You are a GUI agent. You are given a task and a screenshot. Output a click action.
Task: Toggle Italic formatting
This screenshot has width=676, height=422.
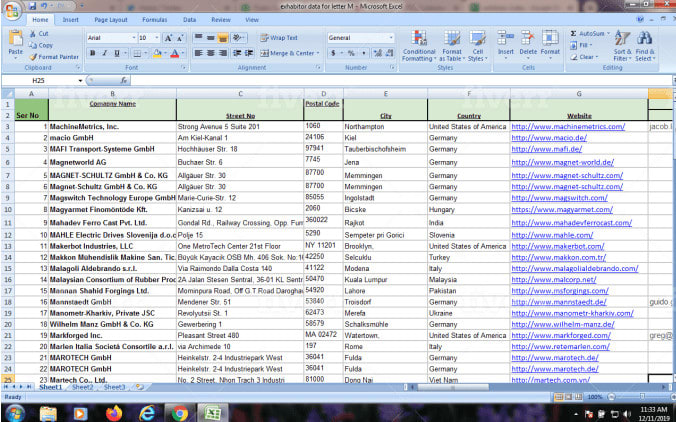coord(104,53)
